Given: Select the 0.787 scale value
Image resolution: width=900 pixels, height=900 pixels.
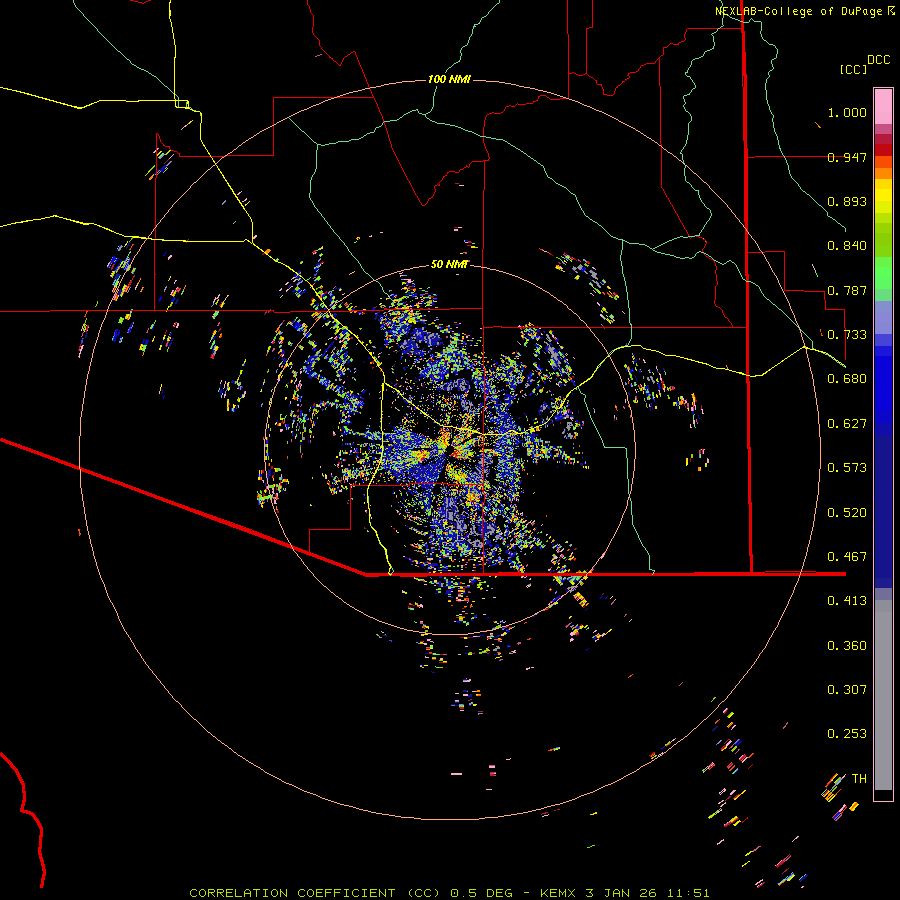Looking at the screenshot, I should click(x=847, y=290).
